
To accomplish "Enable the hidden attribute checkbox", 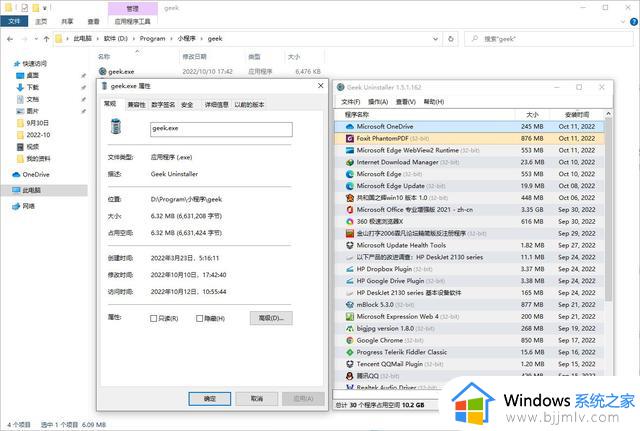I will [199, 318].
